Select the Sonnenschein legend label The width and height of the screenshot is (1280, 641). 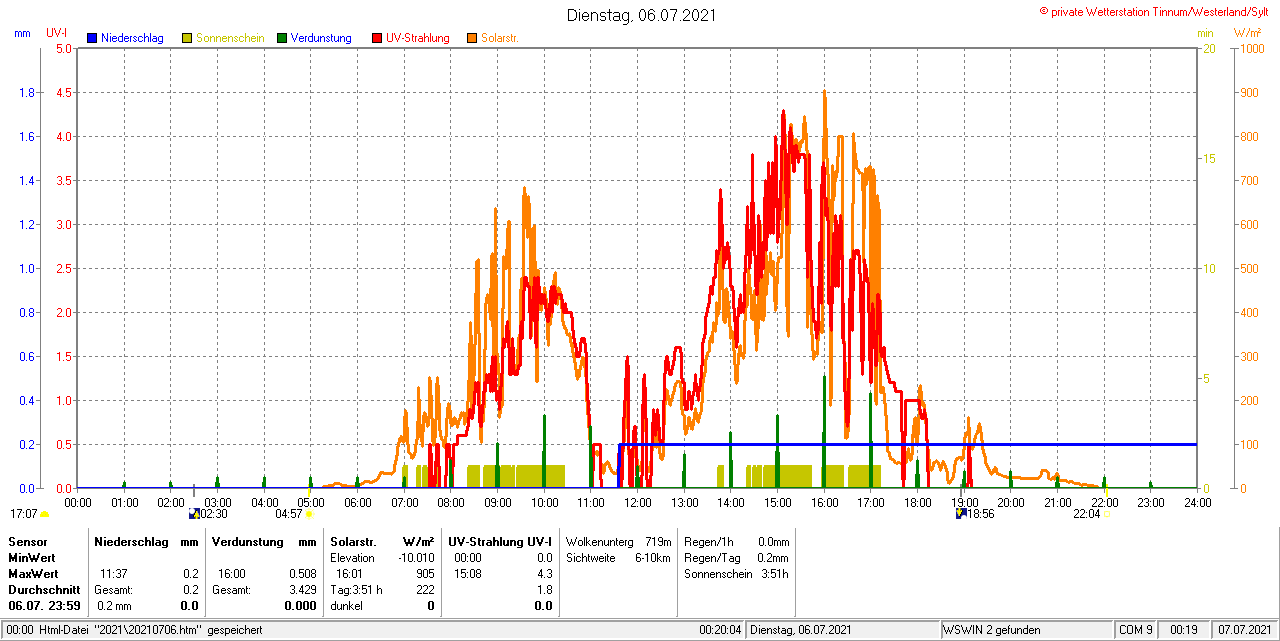click(230, 38)
